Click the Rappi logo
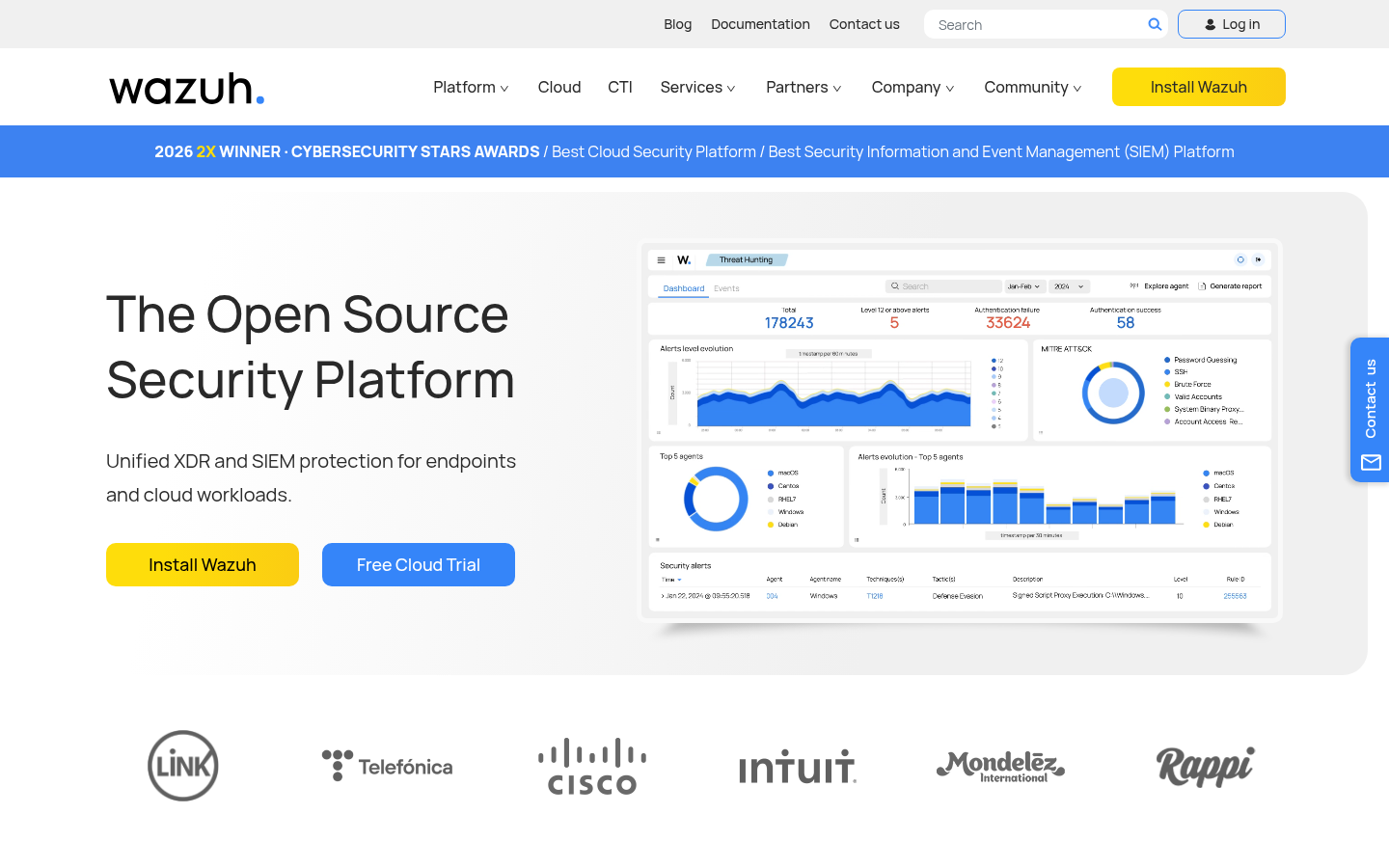The image size is (1389, 868). tap(1206, 767)
